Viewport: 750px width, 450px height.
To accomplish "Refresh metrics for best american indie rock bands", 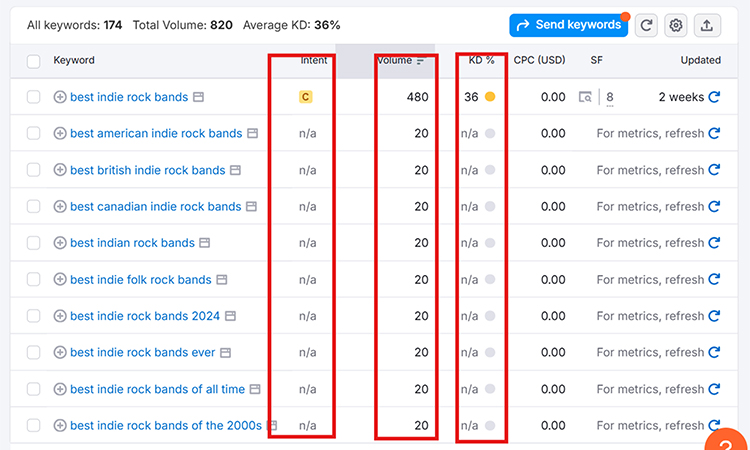I will pyautogui.click(x=714, y=133).
